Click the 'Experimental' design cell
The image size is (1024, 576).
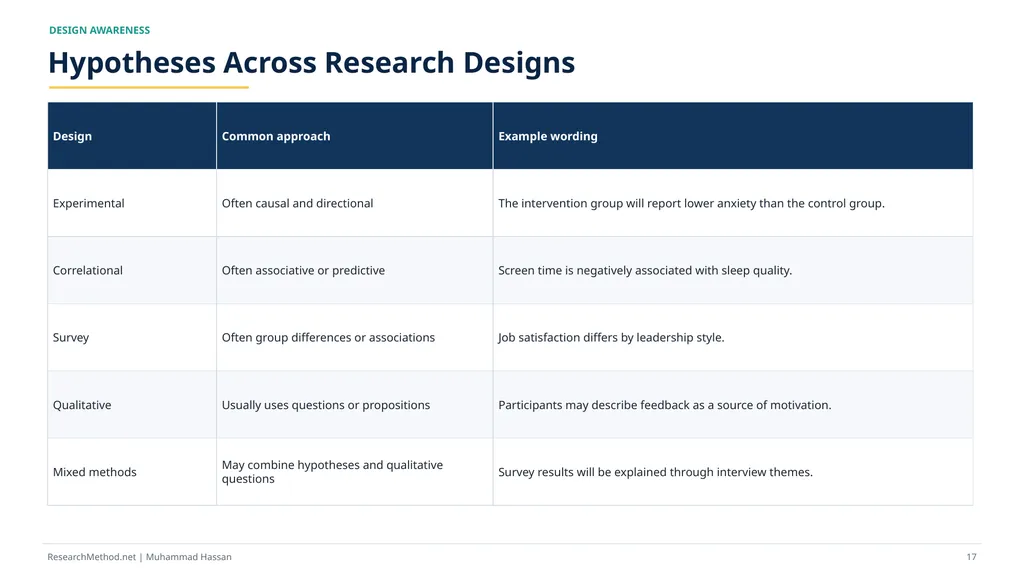point(132,203)
